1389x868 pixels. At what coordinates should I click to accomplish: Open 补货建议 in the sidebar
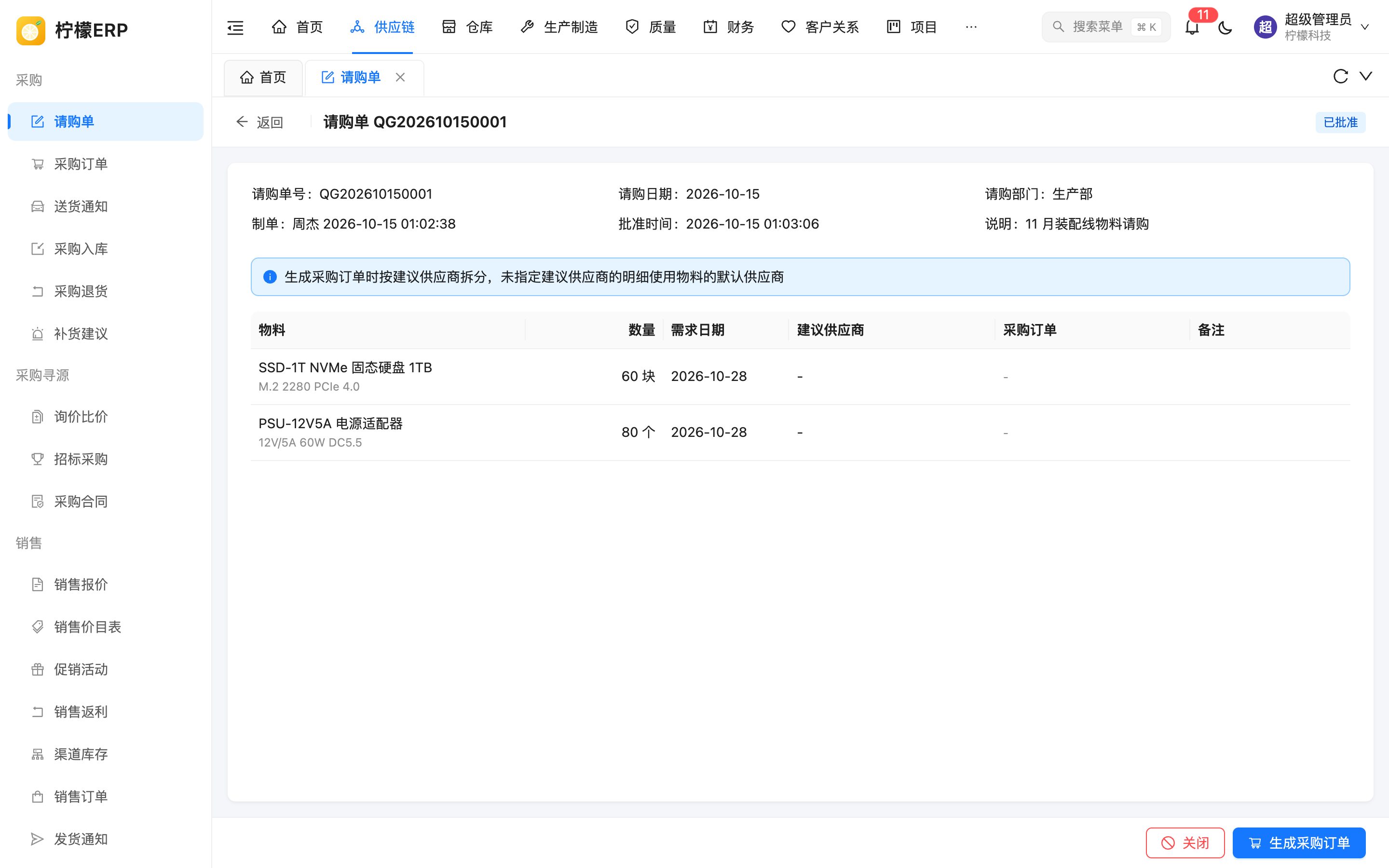[106, 334]
